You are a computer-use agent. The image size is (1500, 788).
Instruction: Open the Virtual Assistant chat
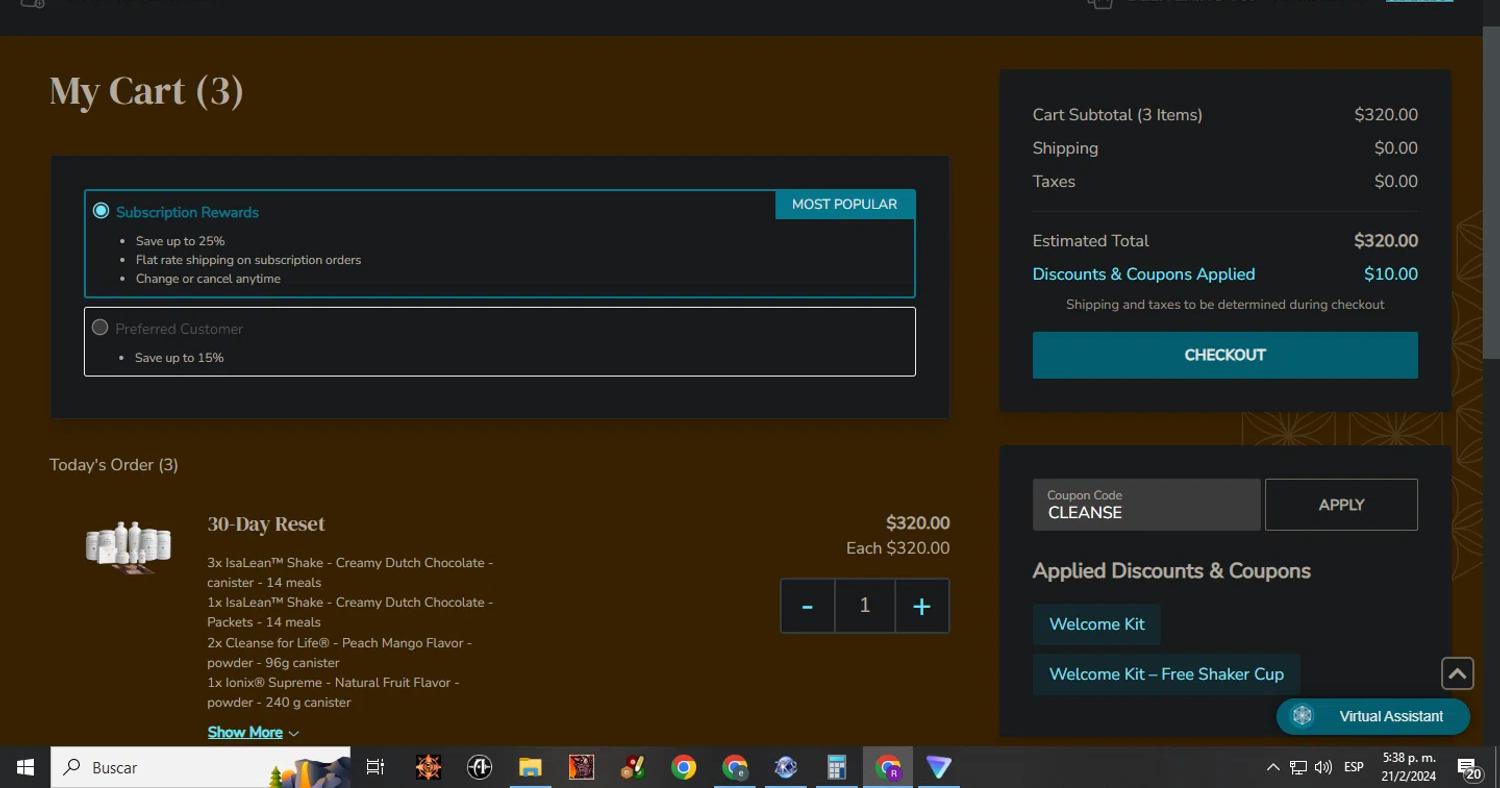[x=1373, y=716]
